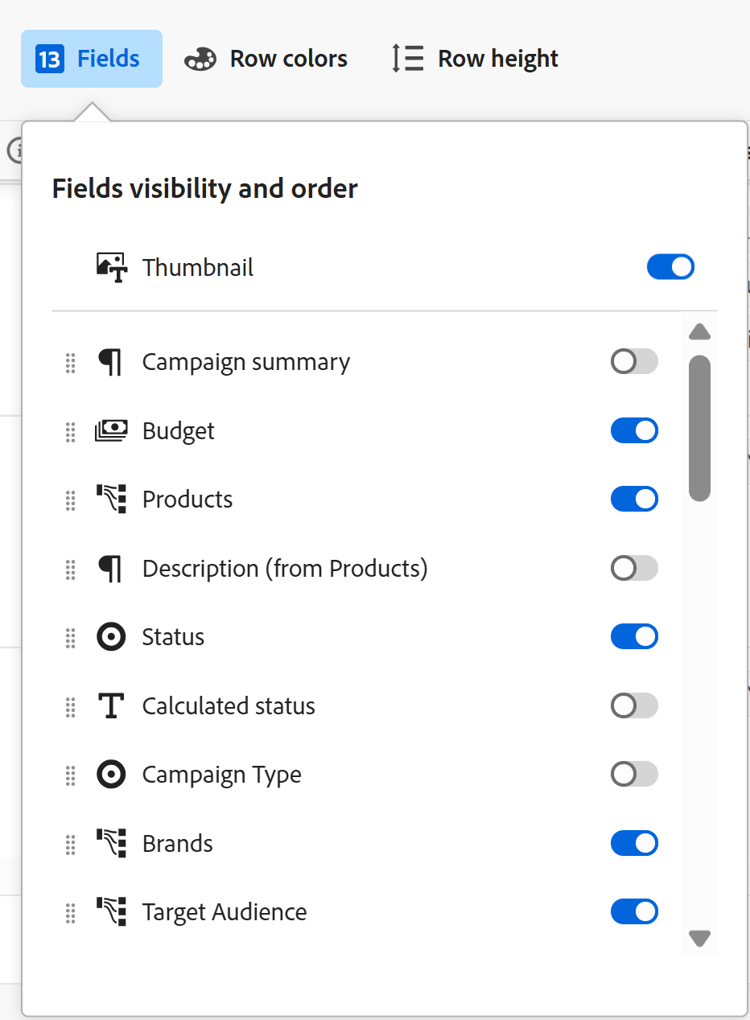Viewport: 750px width, 1020px height.
Task: Click the Fields count icon
Action: pos(49,59)
